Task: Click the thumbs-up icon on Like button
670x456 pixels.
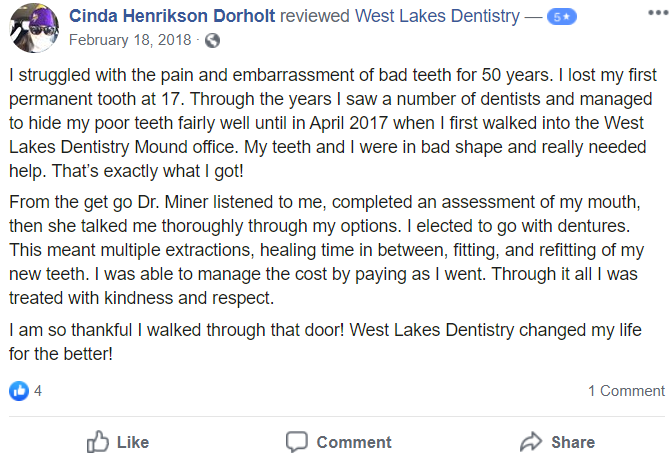Action: point(97,441)
